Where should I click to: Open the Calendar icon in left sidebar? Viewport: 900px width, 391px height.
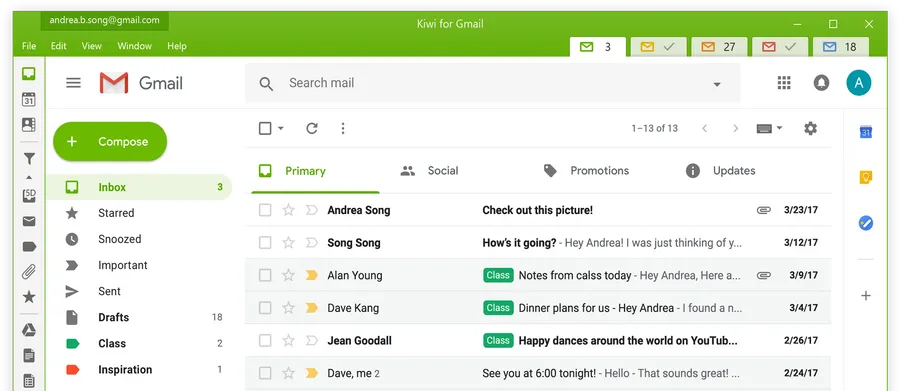coord(29,99)
